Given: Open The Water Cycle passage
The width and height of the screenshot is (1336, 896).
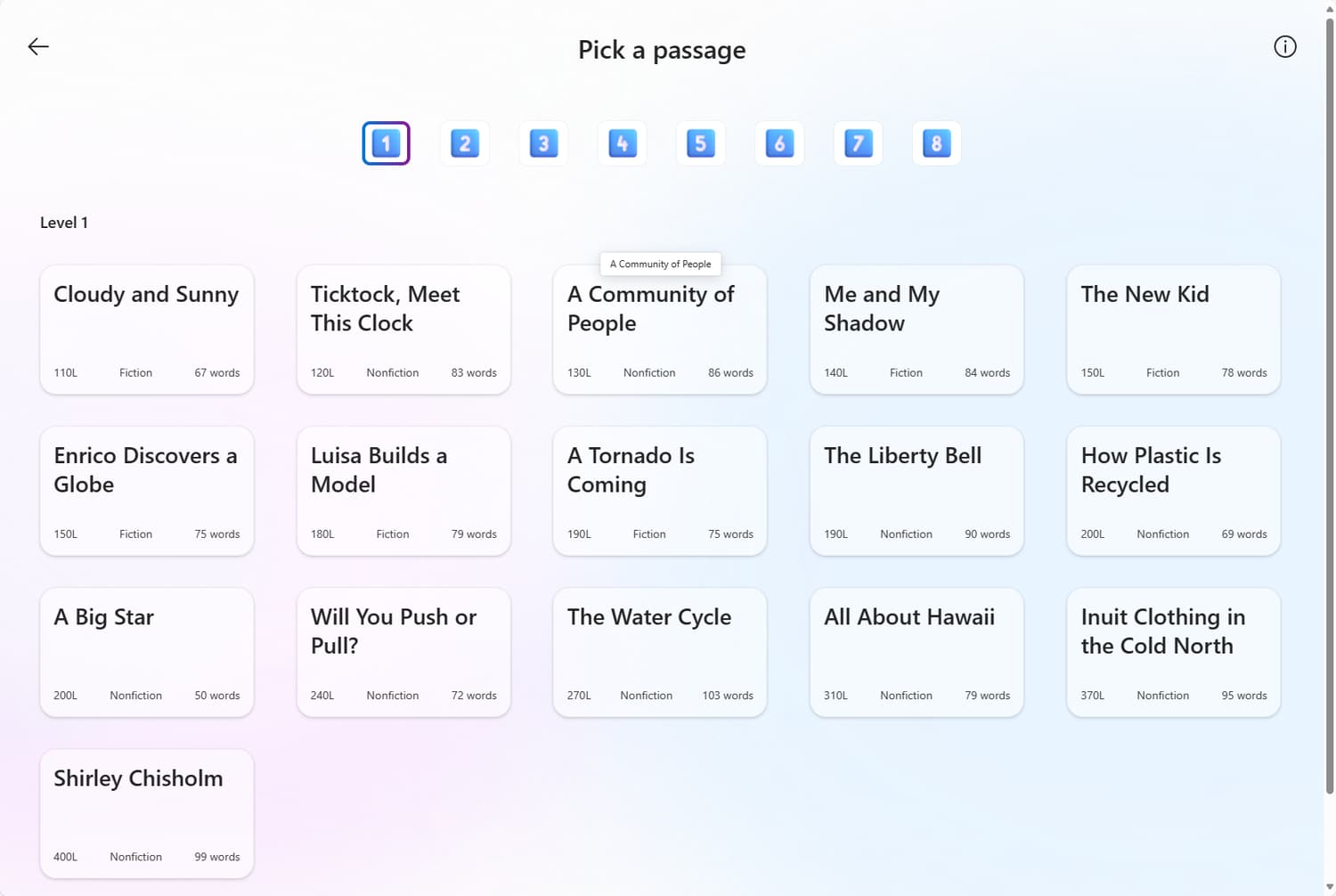Looking at the screenshot, I should coord(660,652).
